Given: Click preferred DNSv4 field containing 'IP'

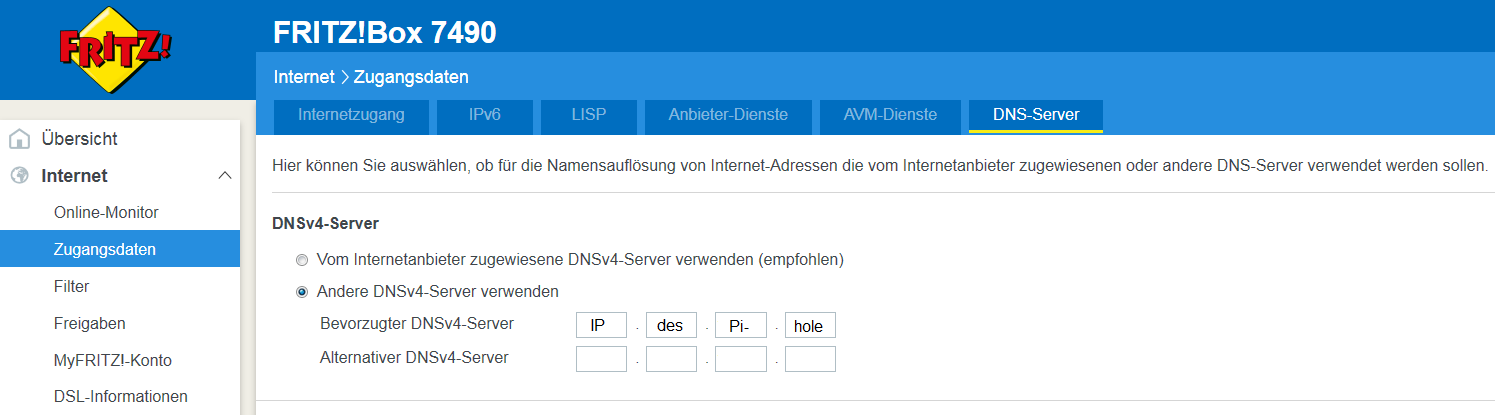Looking at the screenshot, I should (x=601, y=326).
